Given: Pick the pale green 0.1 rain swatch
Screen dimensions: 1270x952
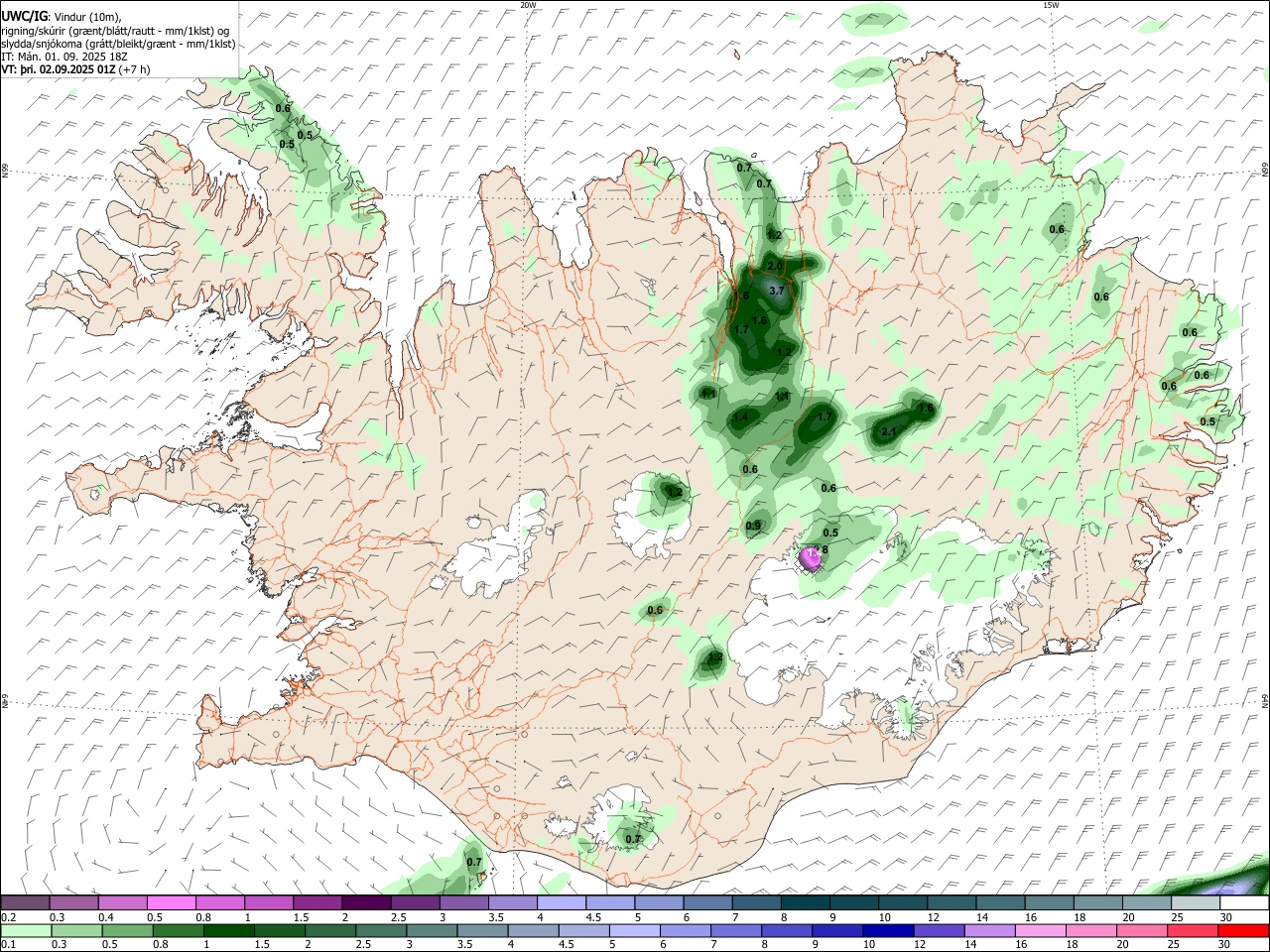Looking at the screenshot, I should (x=25, y=930).
